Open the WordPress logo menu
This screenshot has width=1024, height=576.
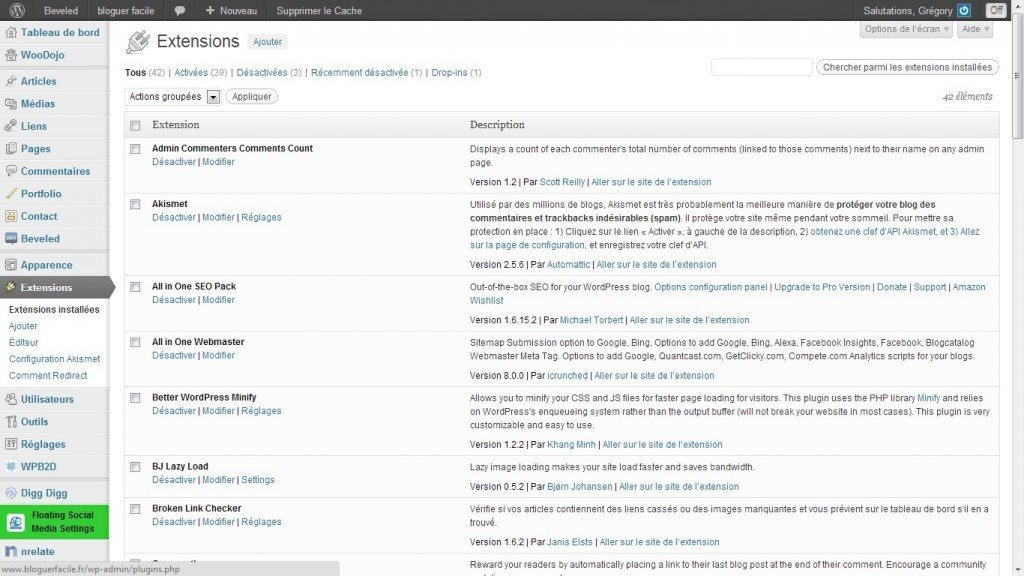(x=17, y=10)
